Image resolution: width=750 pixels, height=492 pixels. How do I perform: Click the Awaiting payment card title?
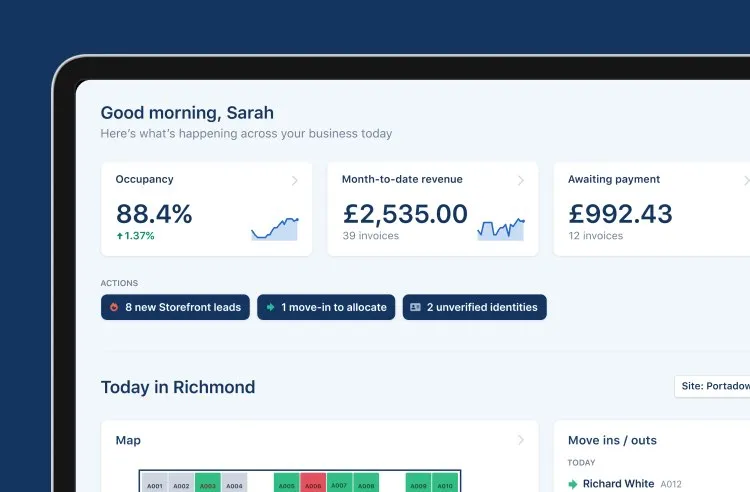coord(614,179)
